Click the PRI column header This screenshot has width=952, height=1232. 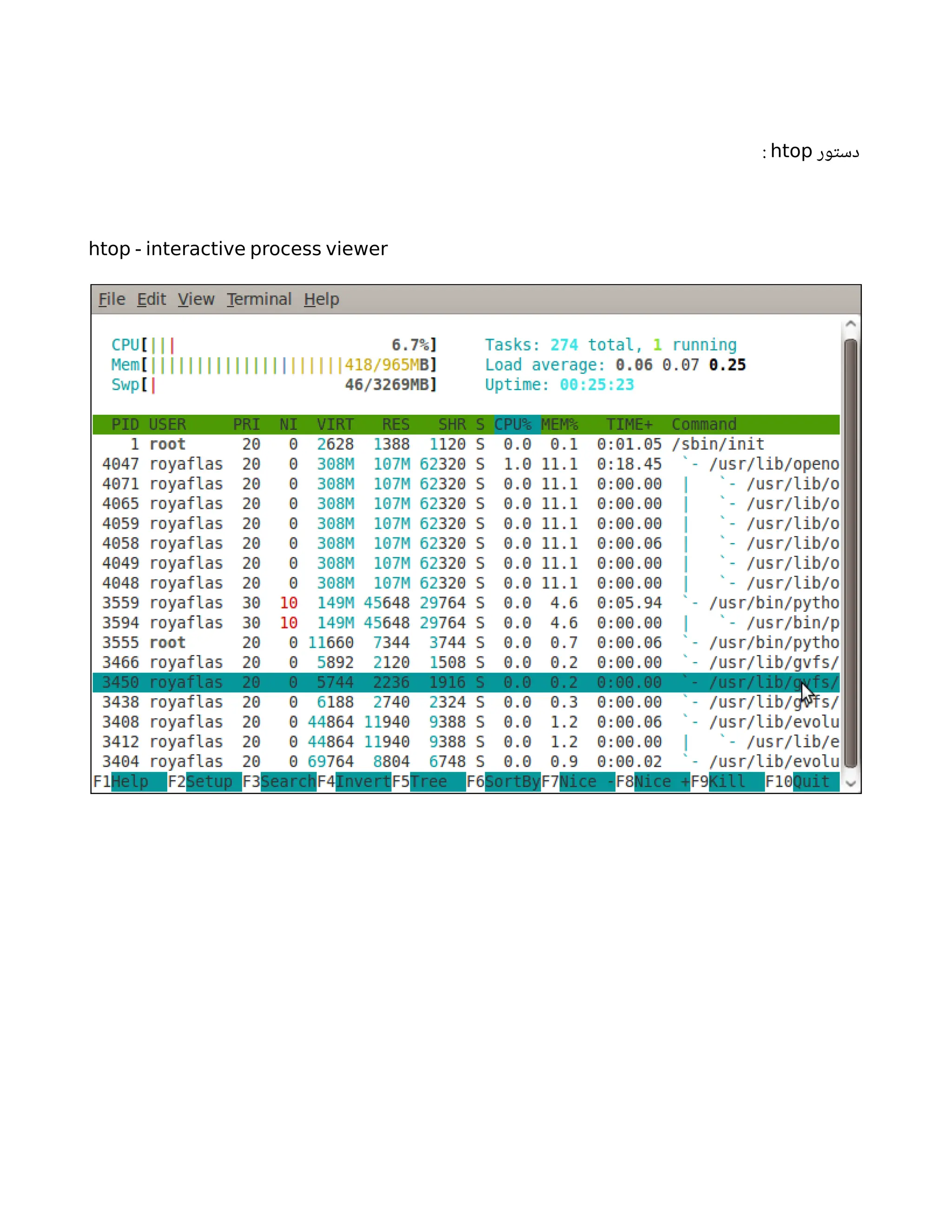246,424
